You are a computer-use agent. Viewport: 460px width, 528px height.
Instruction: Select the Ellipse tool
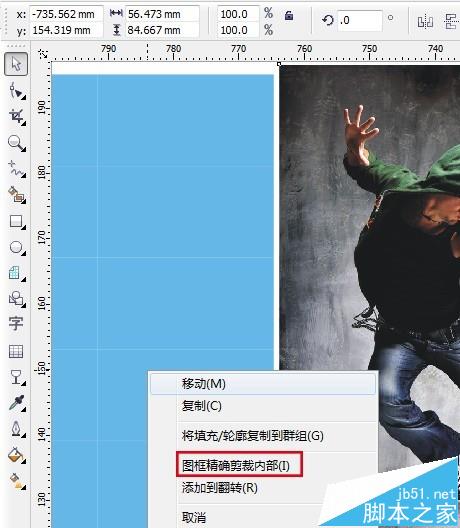(x=15, y=248)
